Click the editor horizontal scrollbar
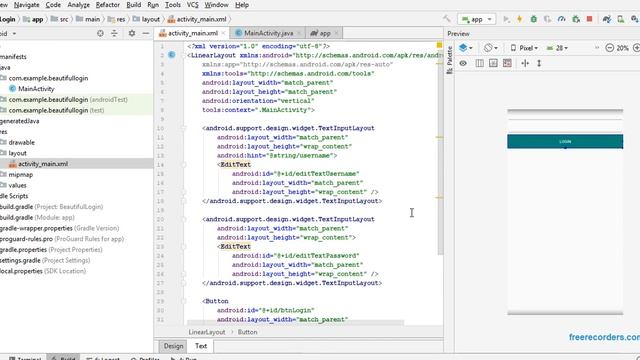This screenshot has width=640, height=360. tap(295, 323)
